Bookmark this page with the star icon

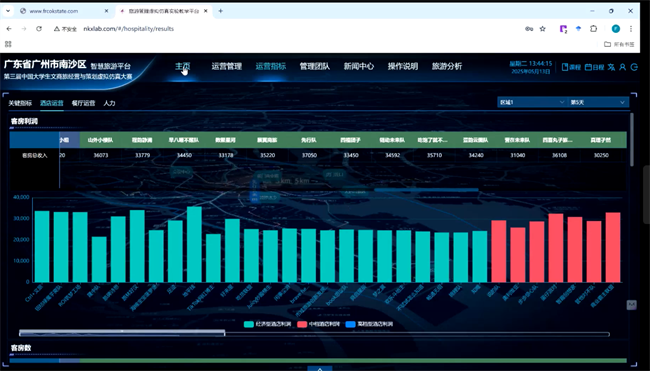(542, 29)
